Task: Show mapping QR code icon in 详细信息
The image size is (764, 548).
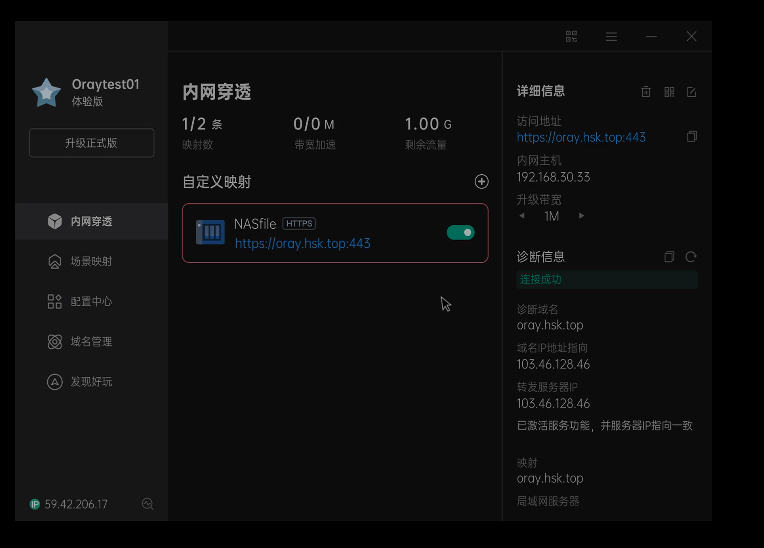Action: [x=669, y=92]
